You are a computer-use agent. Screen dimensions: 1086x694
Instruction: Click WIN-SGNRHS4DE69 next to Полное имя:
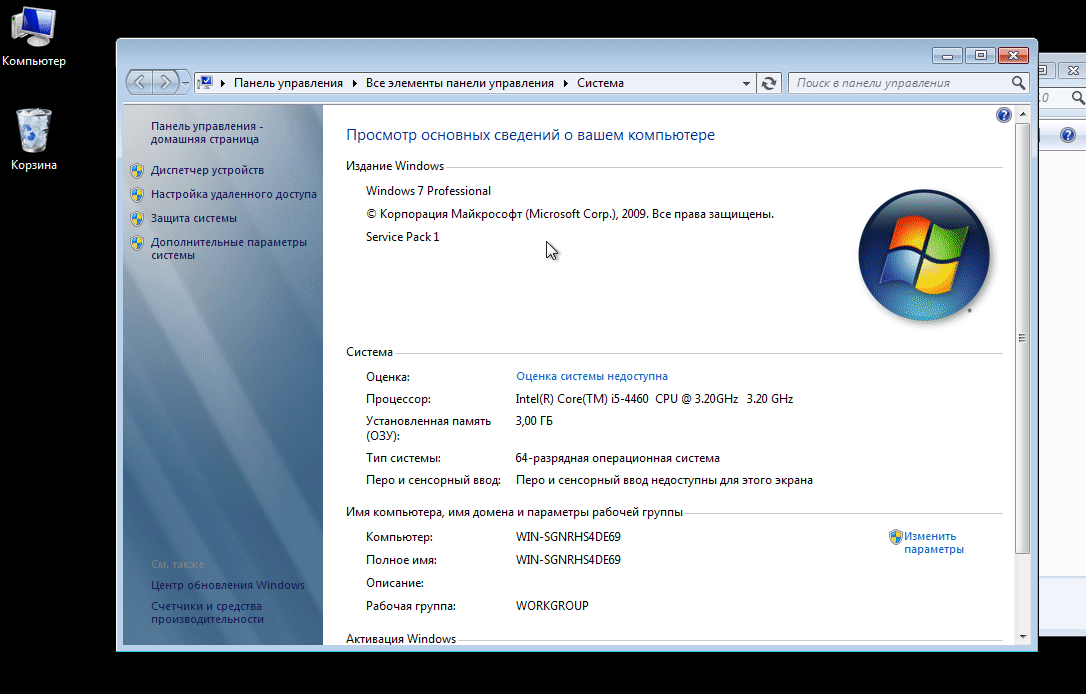[568, 560]
